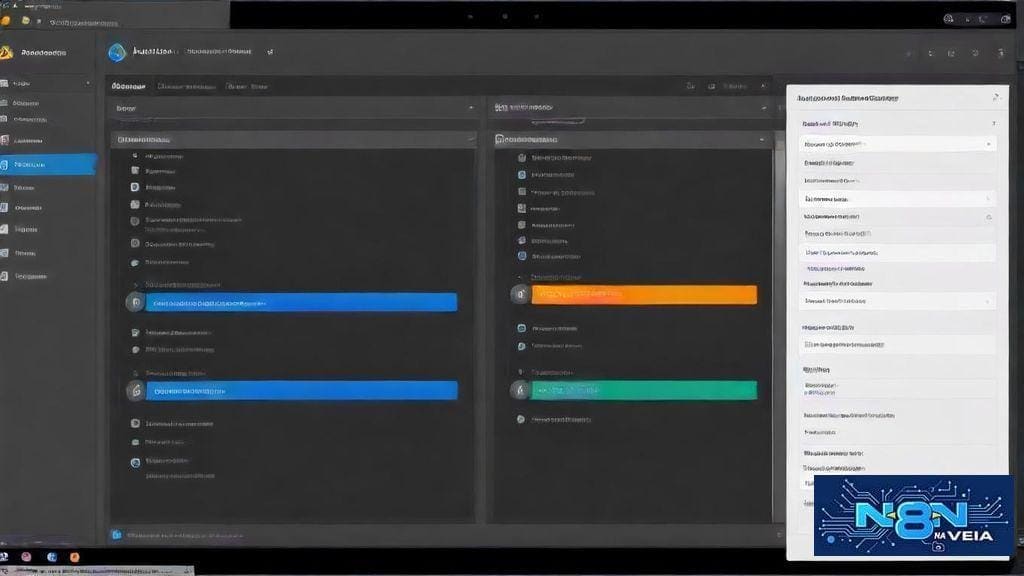
Task: Click the orange circle icon at top-left corner
Action: pos(6,21)
